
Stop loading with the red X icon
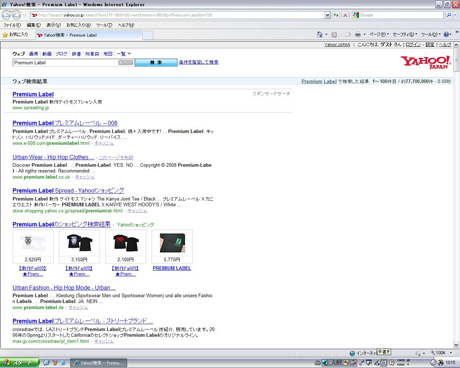(345, 15)
